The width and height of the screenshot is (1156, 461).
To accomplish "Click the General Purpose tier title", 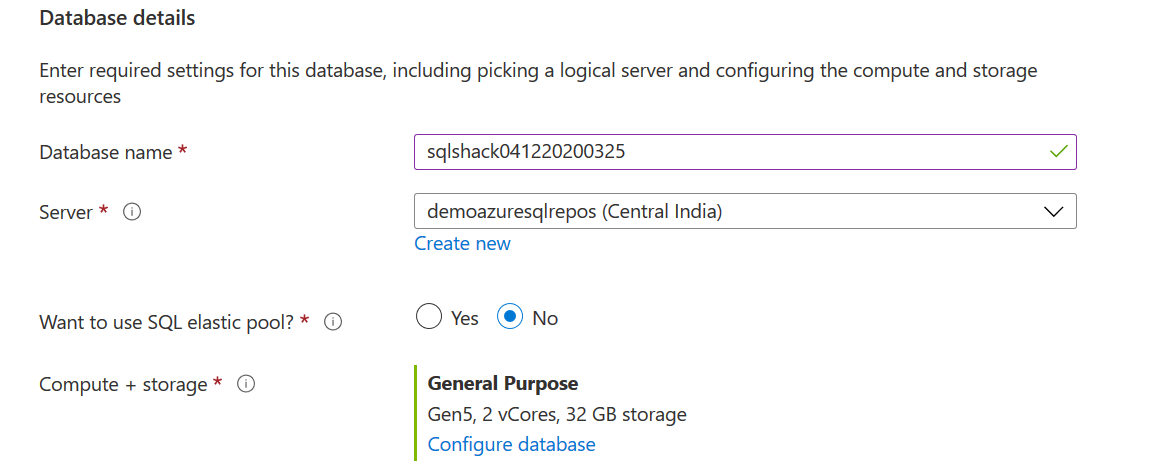I will 502,383.
